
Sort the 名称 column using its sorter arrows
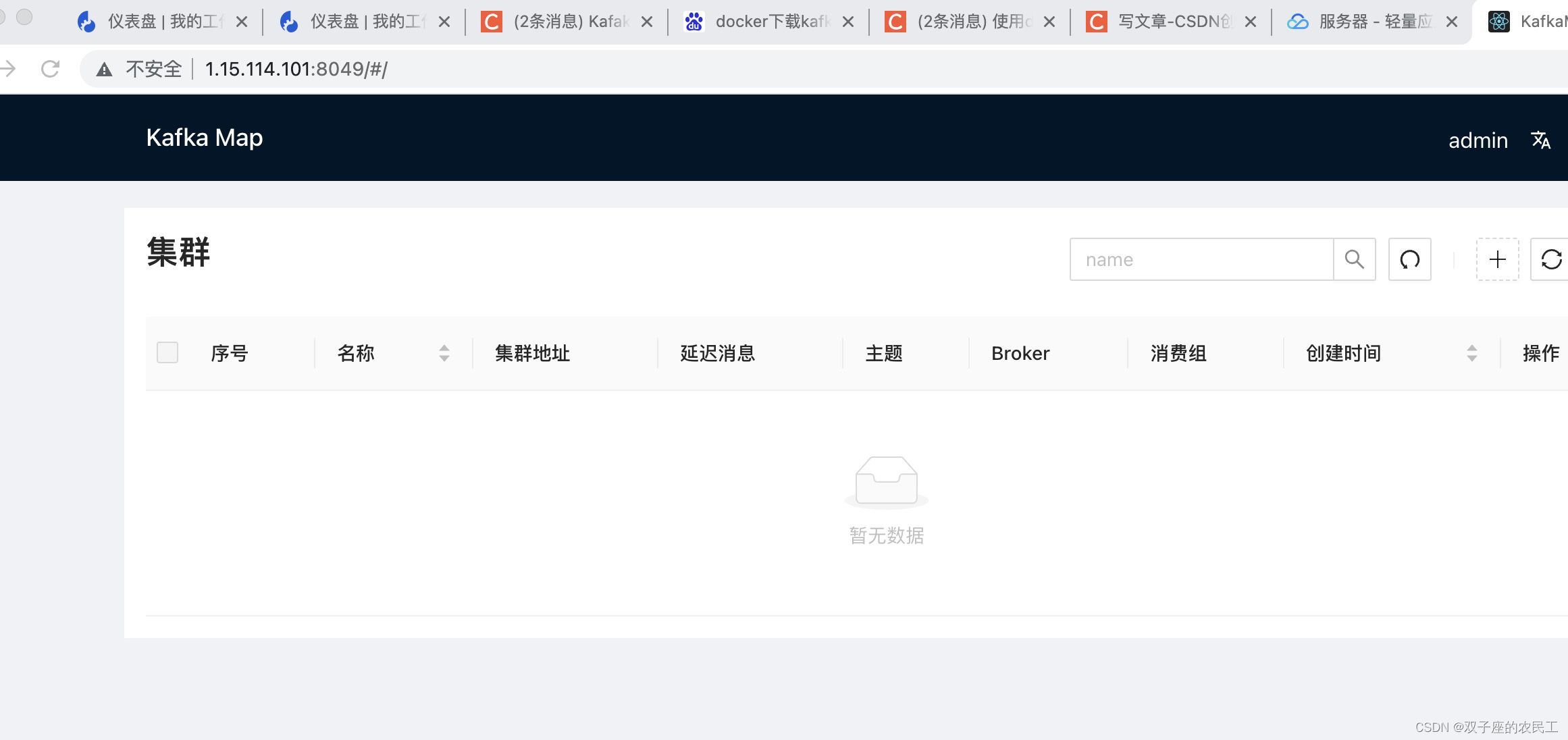point(444,352)
